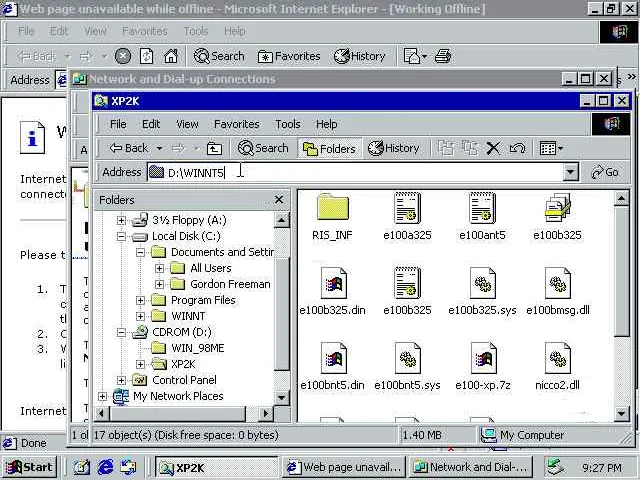Click the Go button in XP2K
640x480 pixels.
click(605, 172)
